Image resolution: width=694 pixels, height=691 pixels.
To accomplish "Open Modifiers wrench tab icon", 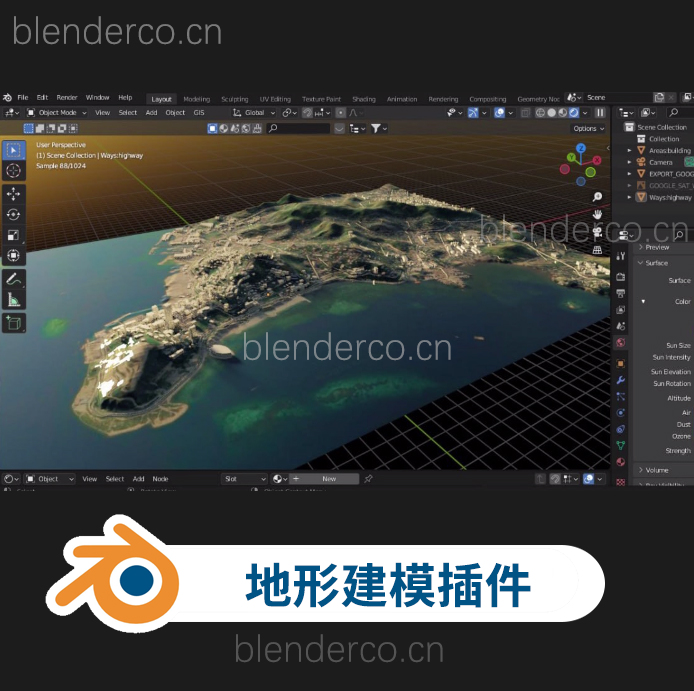I will (621, 380).
